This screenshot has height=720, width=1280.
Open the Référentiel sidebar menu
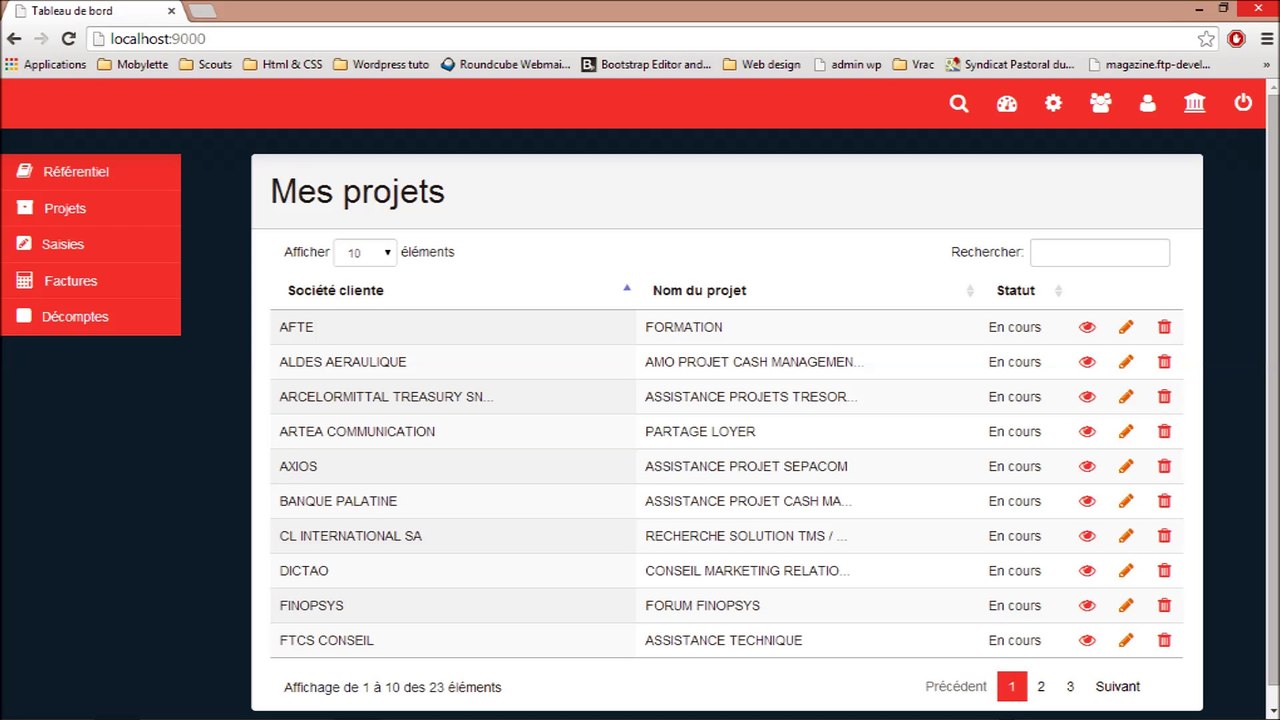91,172
